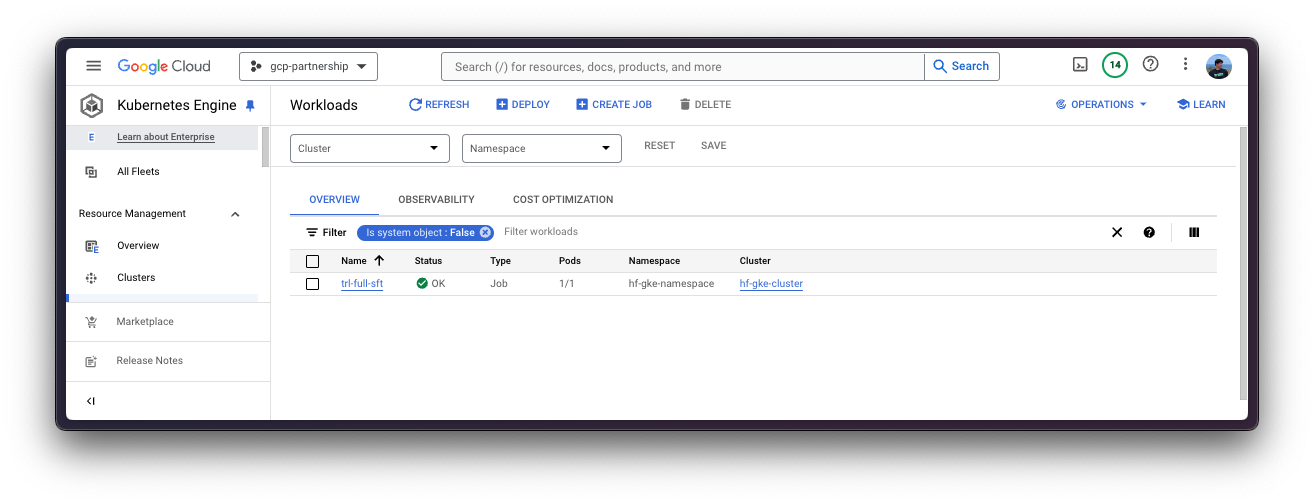Click the Deploy button

click(523, 105)
